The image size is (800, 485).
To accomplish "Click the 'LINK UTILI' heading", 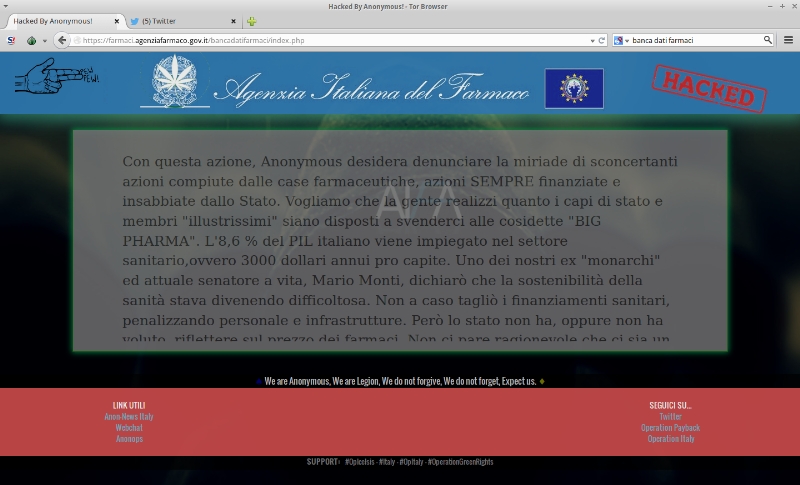I will coord(129,405).
